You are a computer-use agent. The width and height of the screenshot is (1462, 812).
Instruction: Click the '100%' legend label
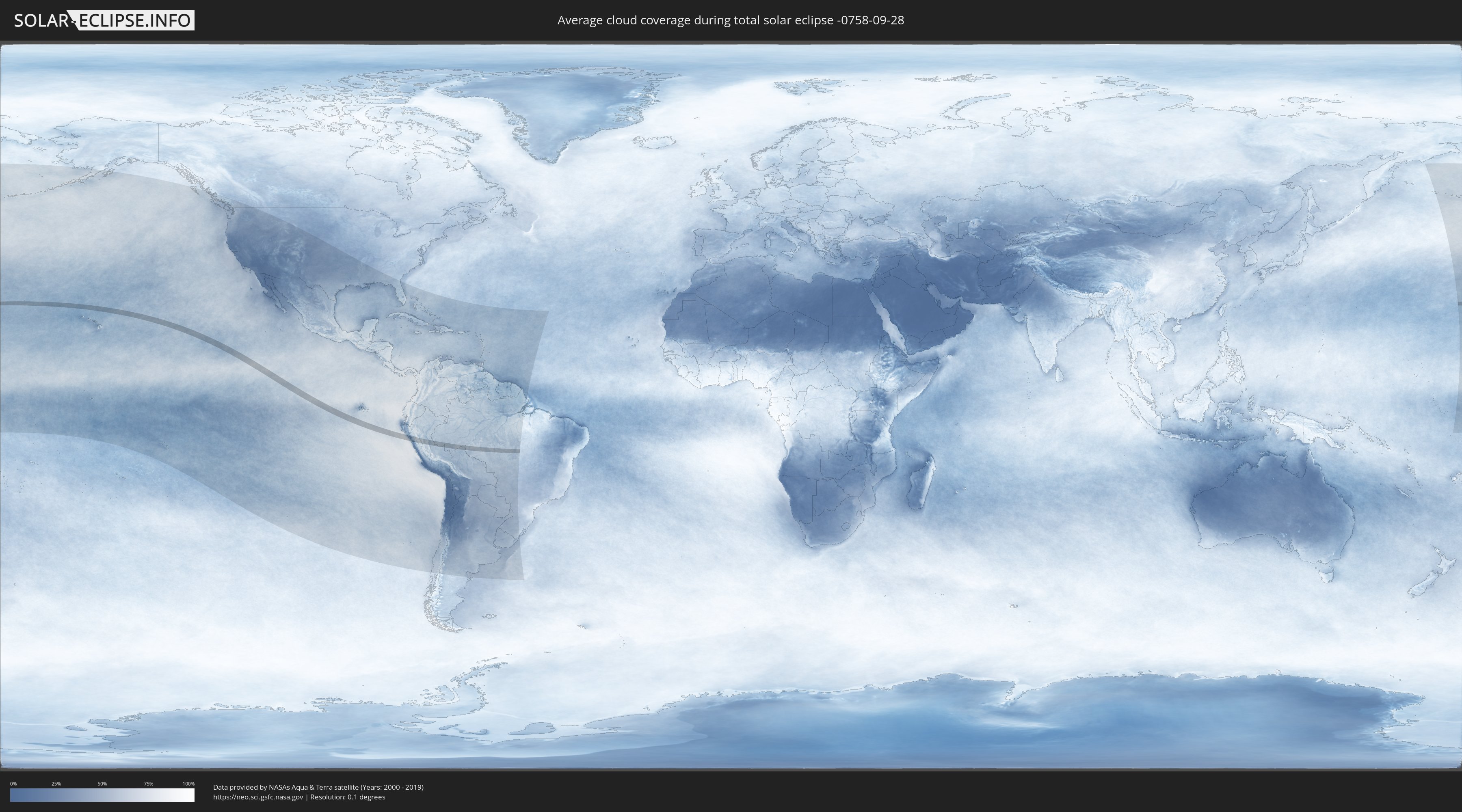188,784
